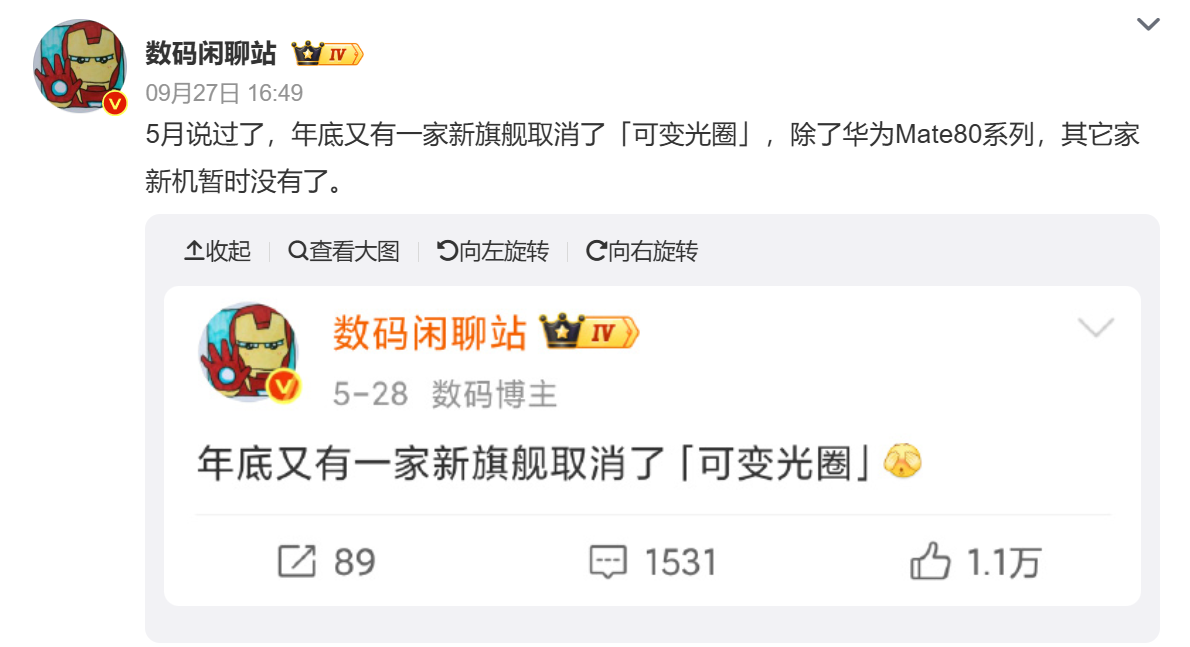Open the 数码闲聊站 profile name link

coord(211,53)
